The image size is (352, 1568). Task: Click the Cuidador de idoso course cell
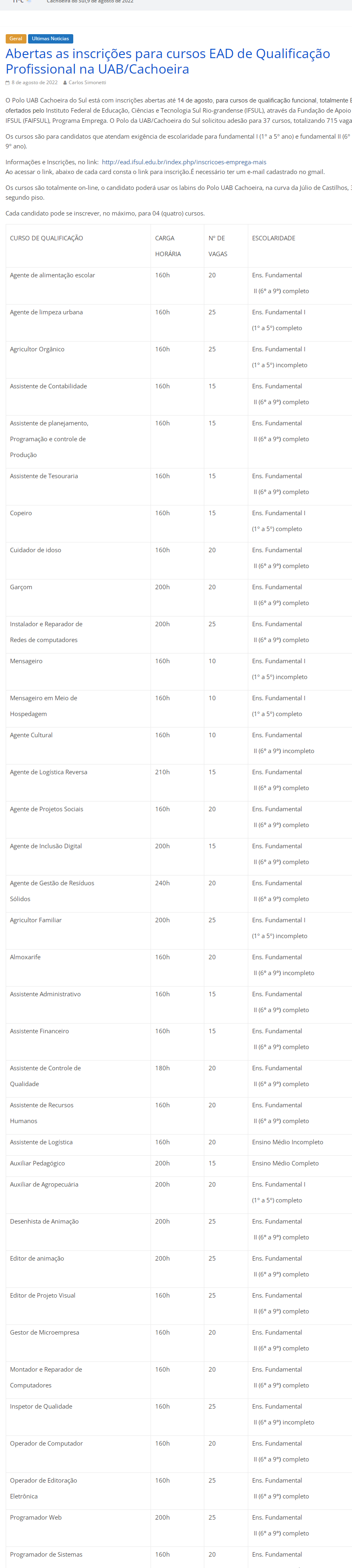[x=35, y=550]
